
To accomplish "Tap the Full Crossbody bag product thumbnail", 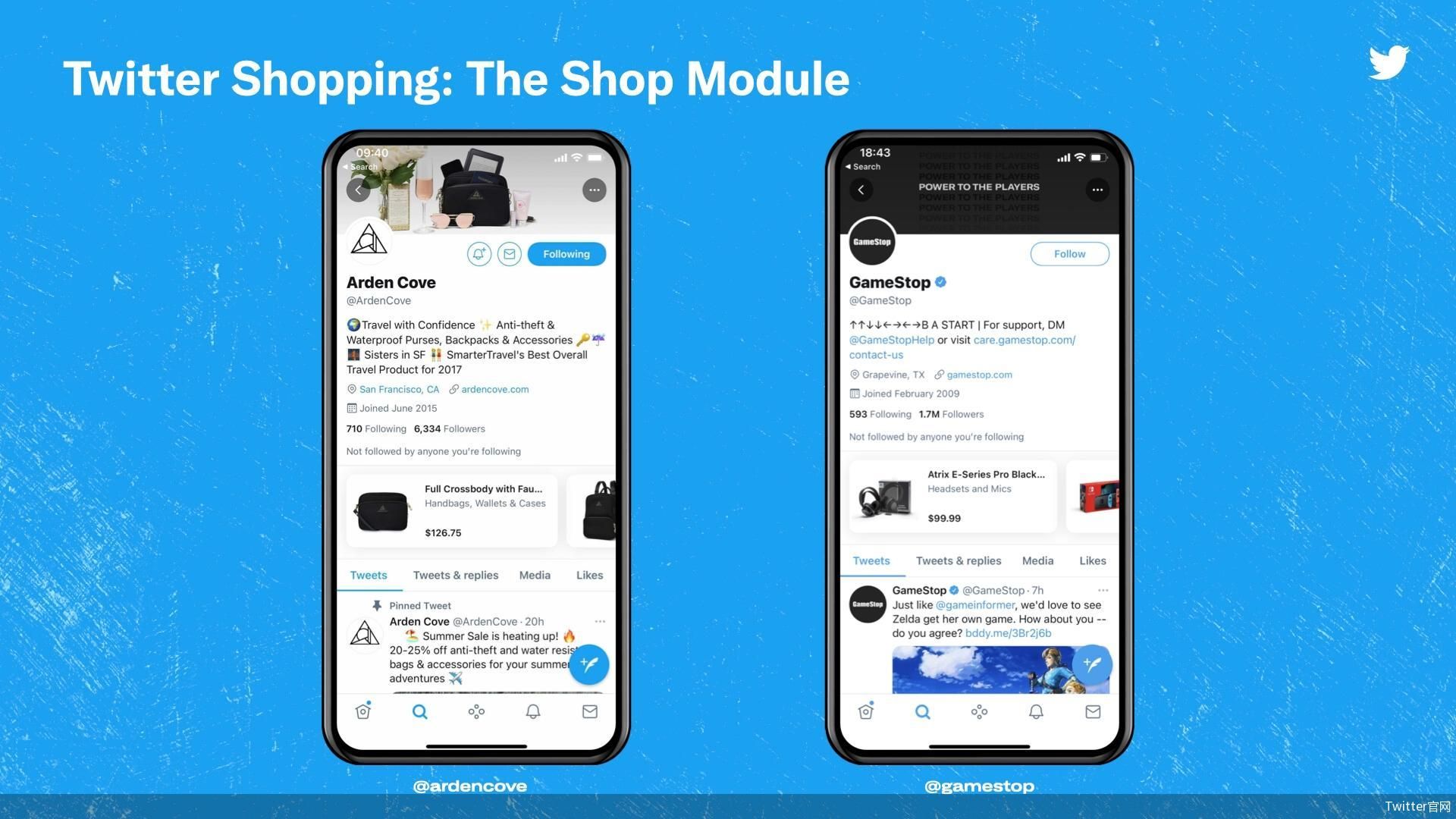I will point(381,509).
